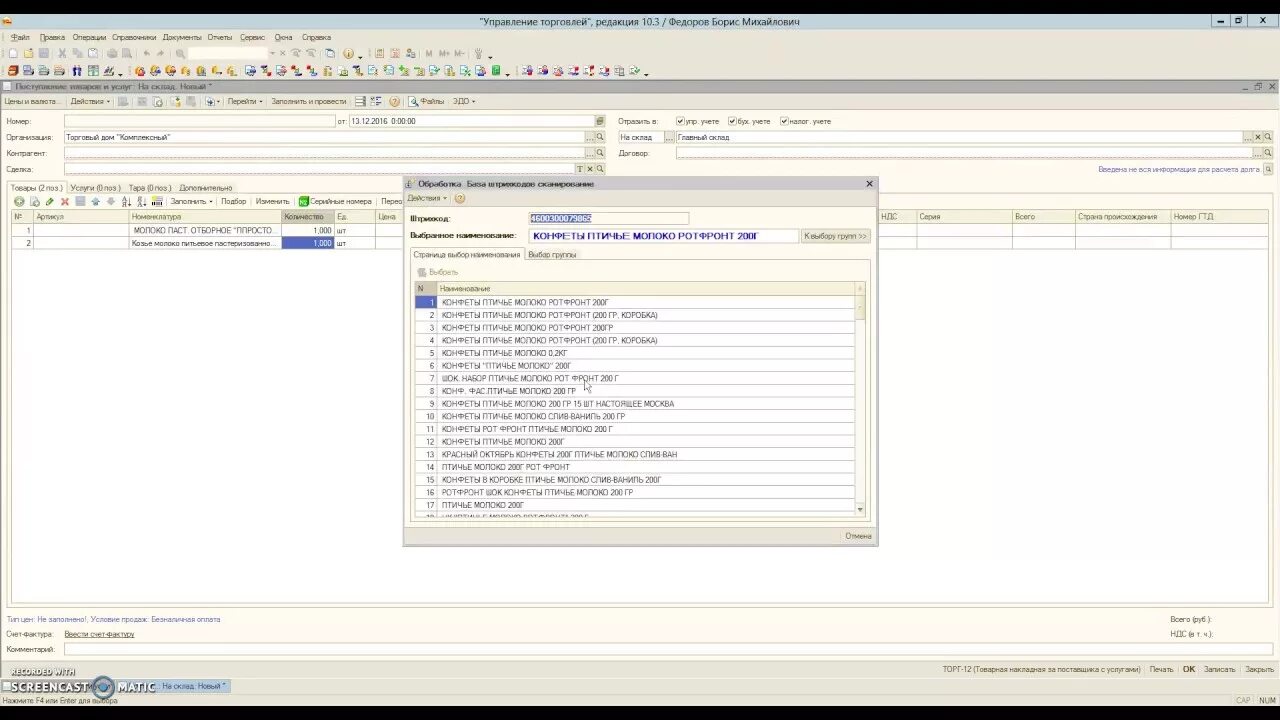
Task: Click number assignment icon next to date field
Action: 600,121
